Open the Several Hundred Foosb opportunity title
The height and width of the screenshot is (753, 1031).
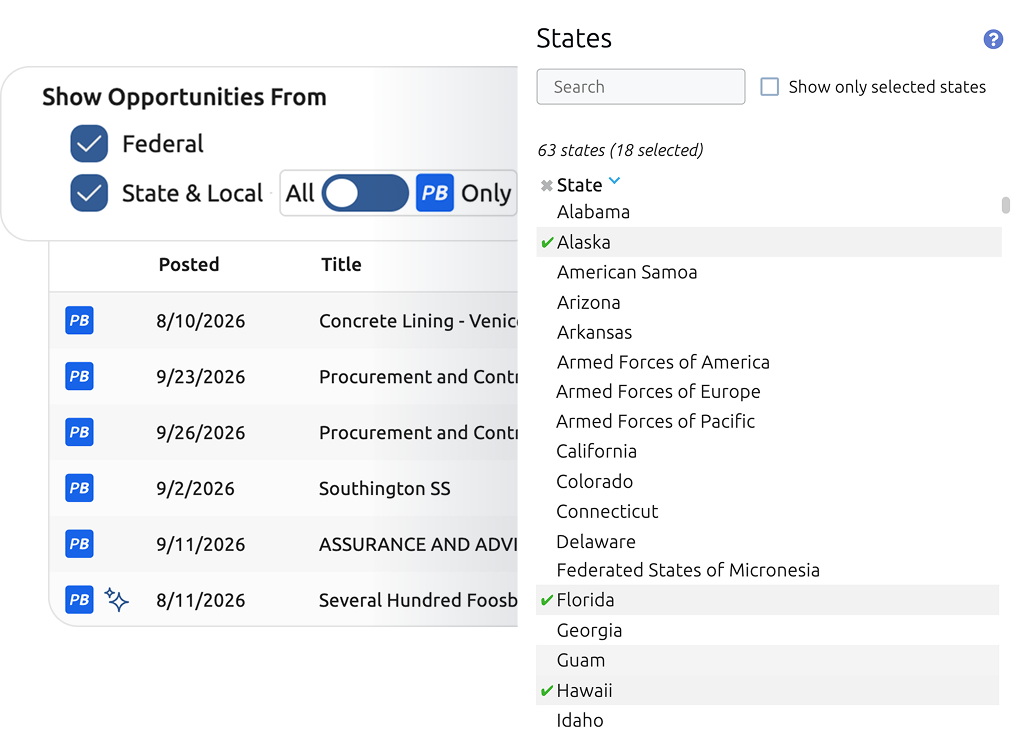(x=418, y=600)
